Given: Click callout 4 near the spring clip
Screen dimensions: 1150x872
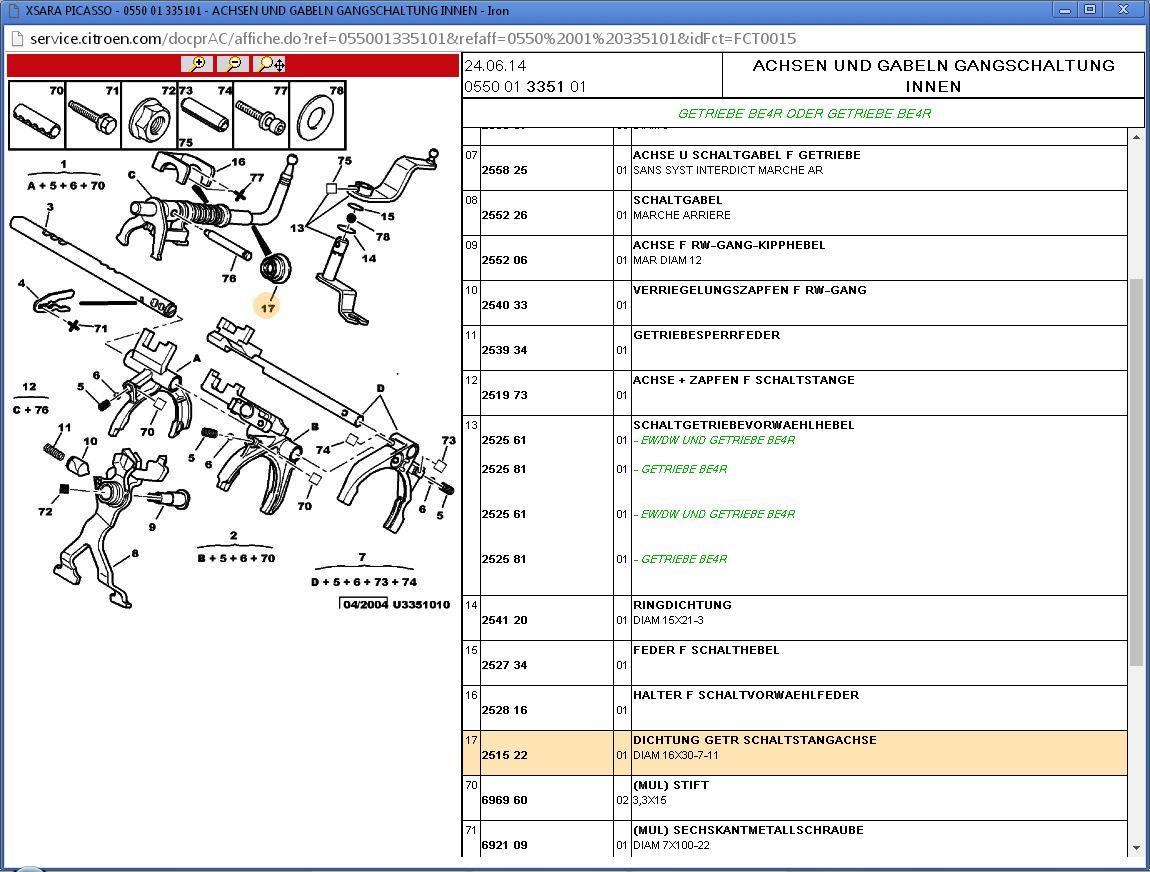Looking at the screenshot, I should (x=21, y=283).
